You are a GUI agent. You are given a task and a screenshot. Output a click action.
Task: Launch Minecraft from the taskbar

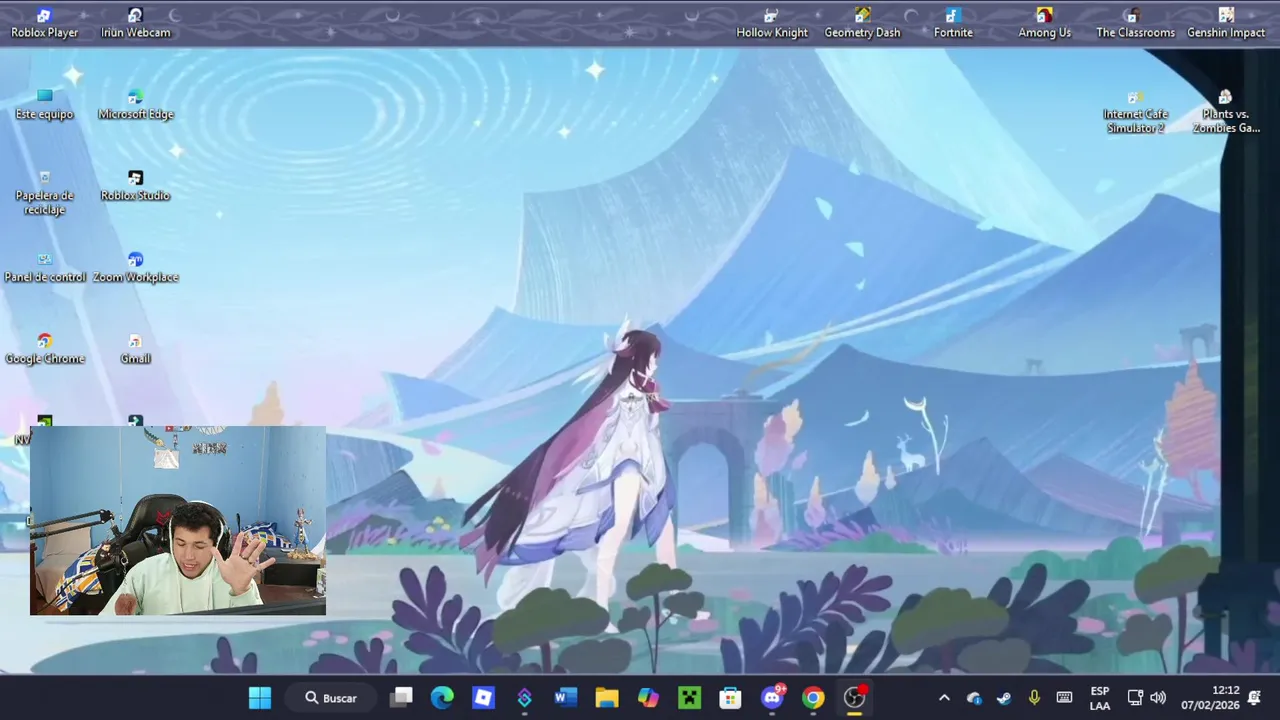(690, 698)
